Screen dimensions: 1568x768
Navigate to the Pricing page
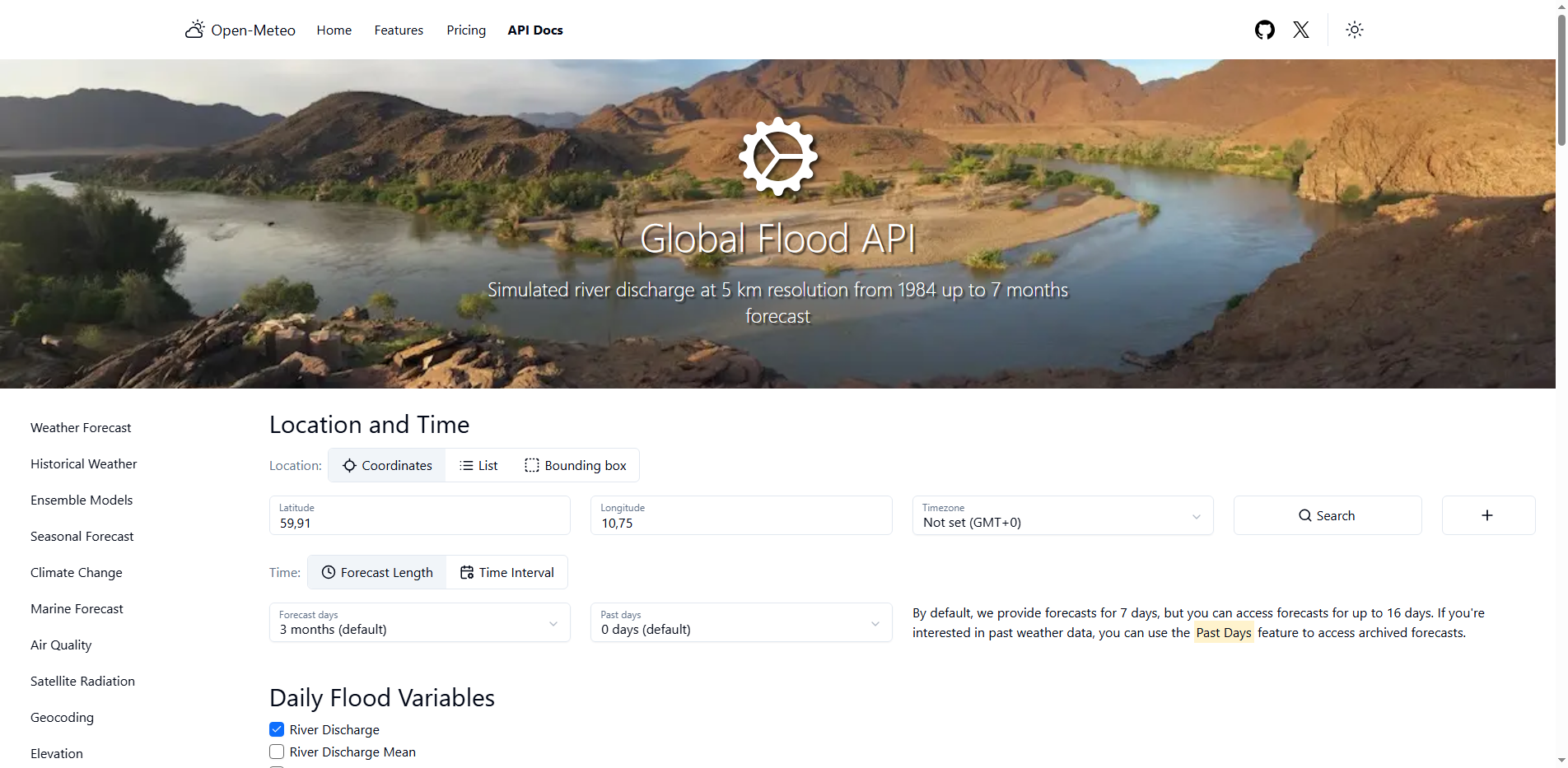(466, 30)
